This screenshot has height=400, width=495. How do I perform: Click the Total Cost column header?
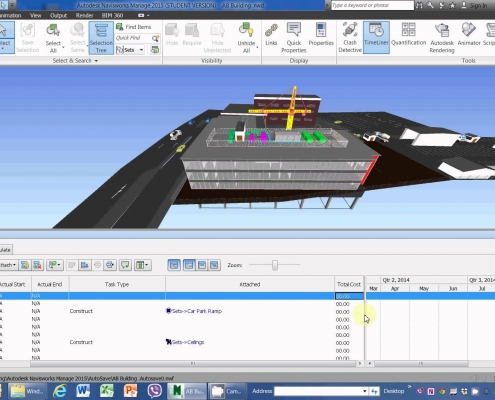pos(349,284)
